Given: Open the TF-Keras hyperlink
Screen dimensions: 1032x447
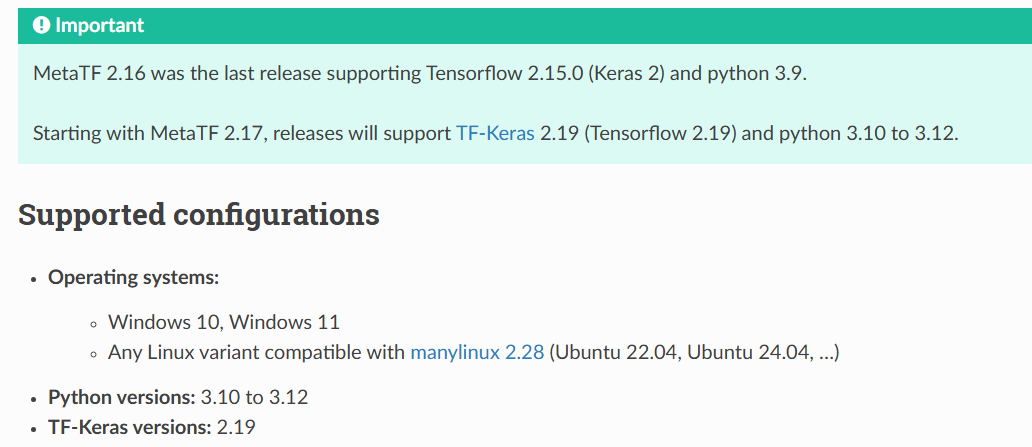Looking at the screenshot, I should [495, 133].
